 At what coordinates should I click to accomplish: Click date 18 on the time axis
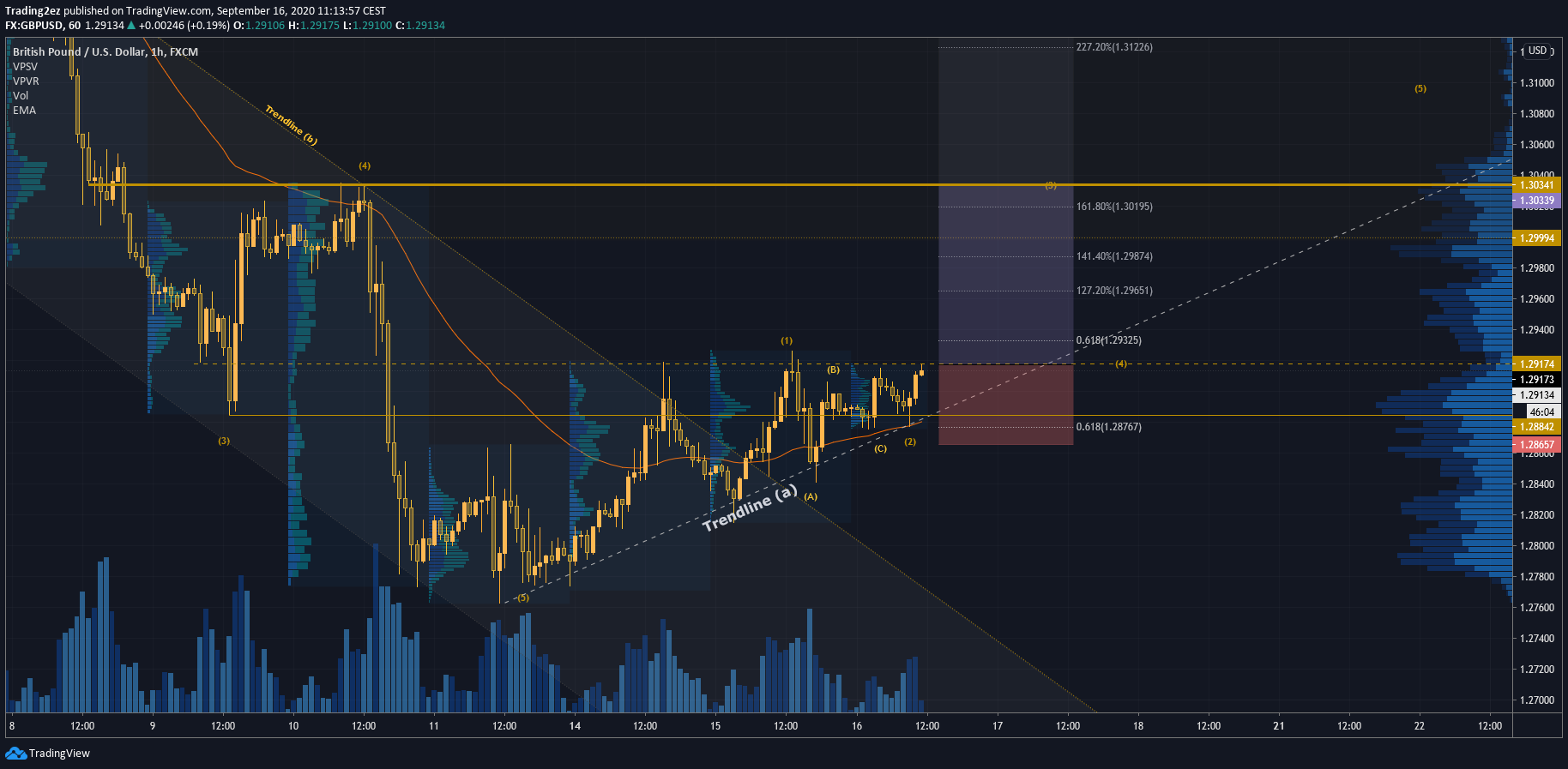[1138, 726]
